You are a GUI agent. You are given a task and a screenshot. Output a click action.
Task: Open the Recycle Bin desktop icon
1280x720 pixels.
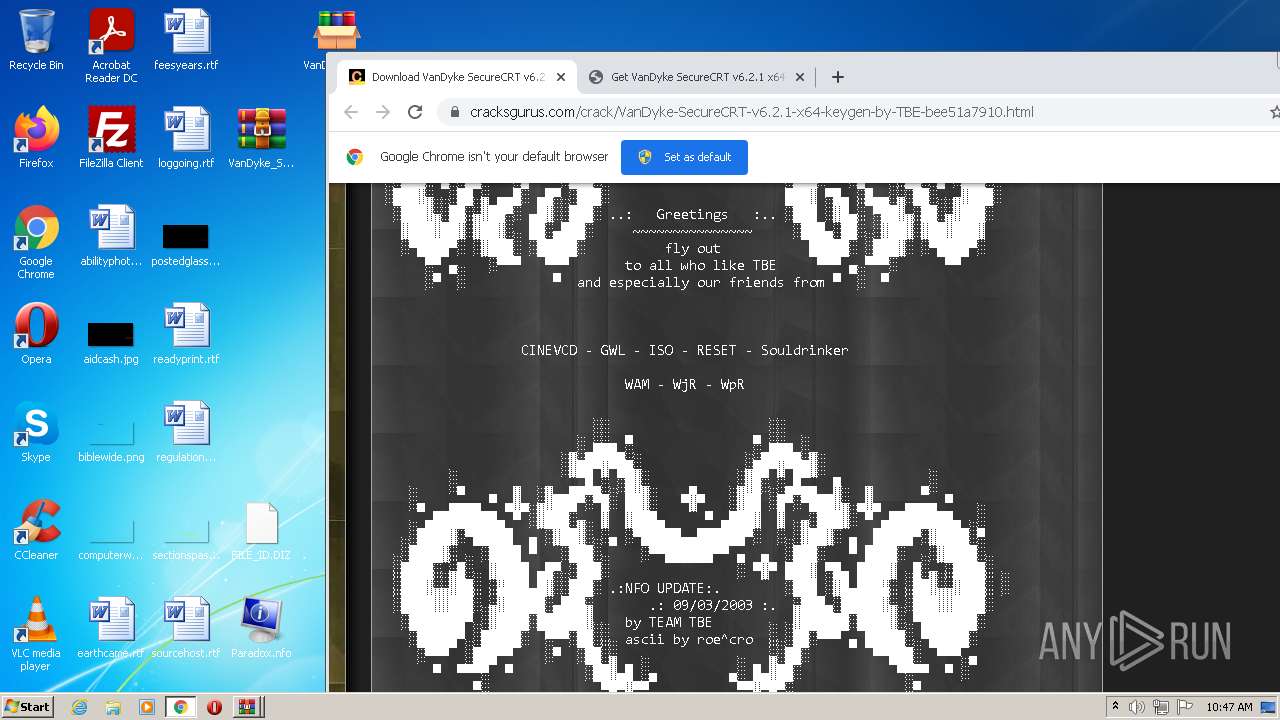click(x=36, y=40)
